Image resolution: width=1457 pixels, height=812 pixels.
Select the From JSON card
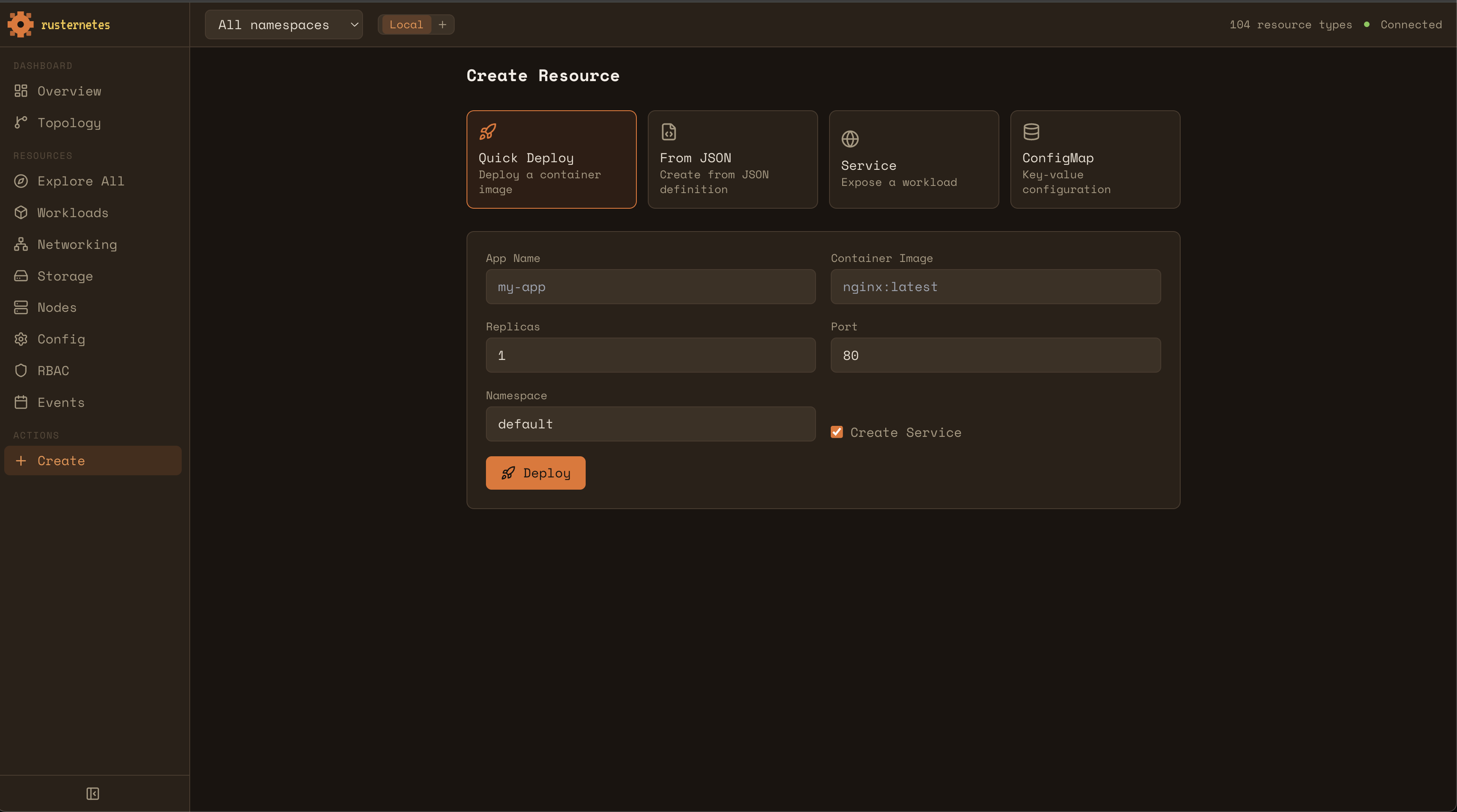[732, 159]
